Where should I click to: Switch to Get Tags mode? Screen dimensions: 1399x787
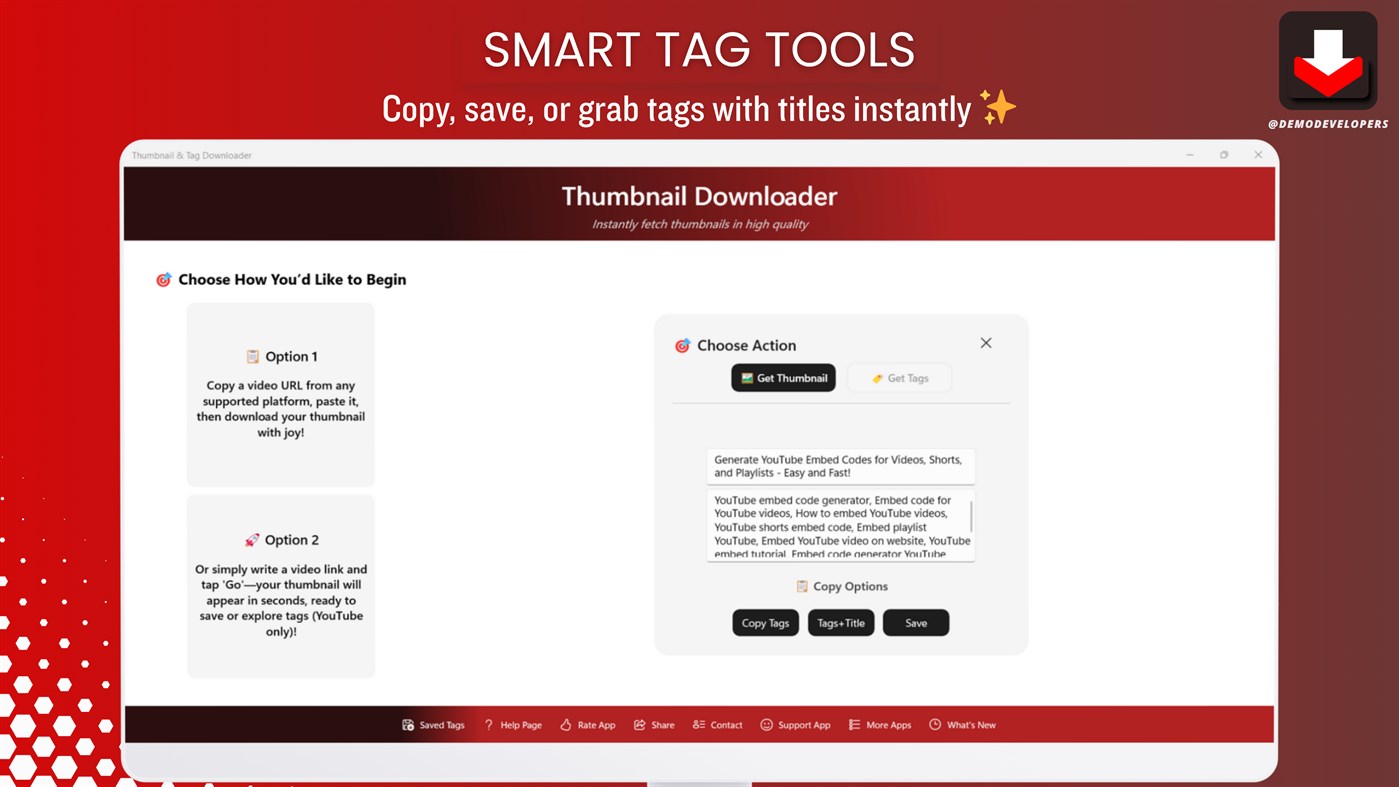coord(898,377)
